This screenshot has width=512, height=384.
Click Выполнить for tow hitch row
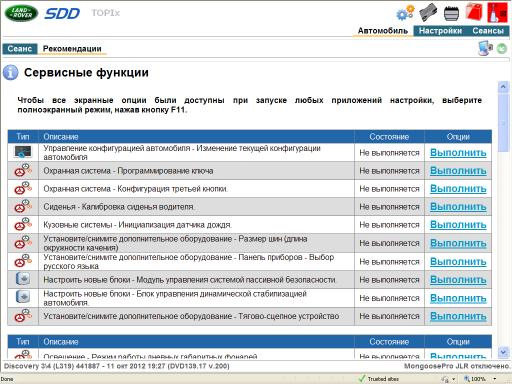458,316
